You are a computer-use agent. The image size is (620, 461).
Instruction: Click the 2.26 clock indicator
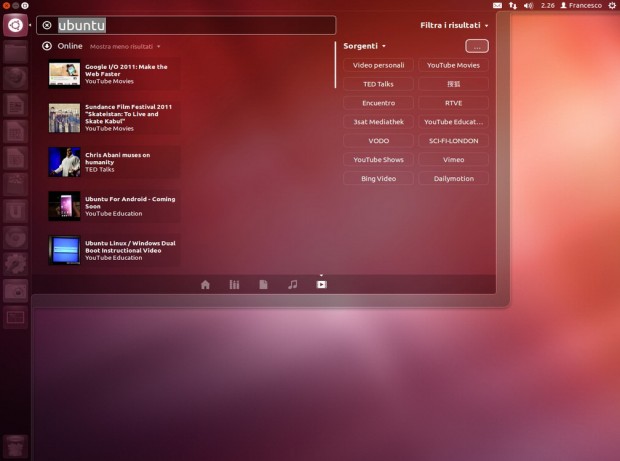(548, 6)
